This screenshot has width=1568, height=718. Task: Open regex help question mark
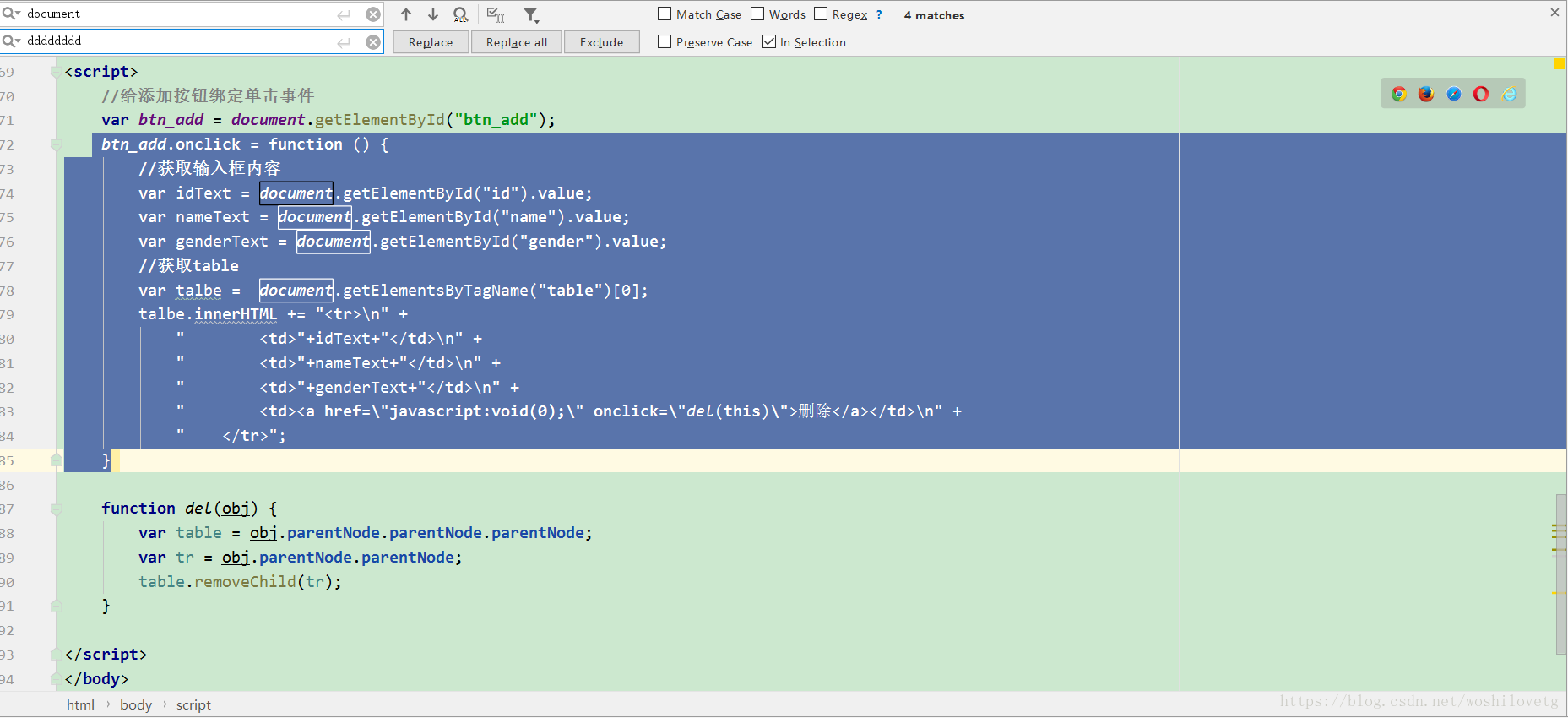point(879,14)
